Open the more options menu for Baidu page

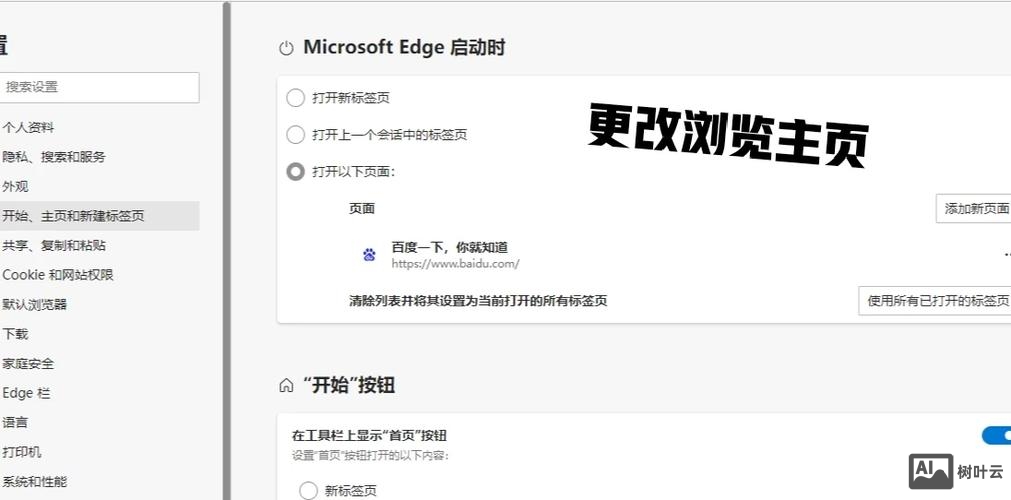tap(1006, 255)
